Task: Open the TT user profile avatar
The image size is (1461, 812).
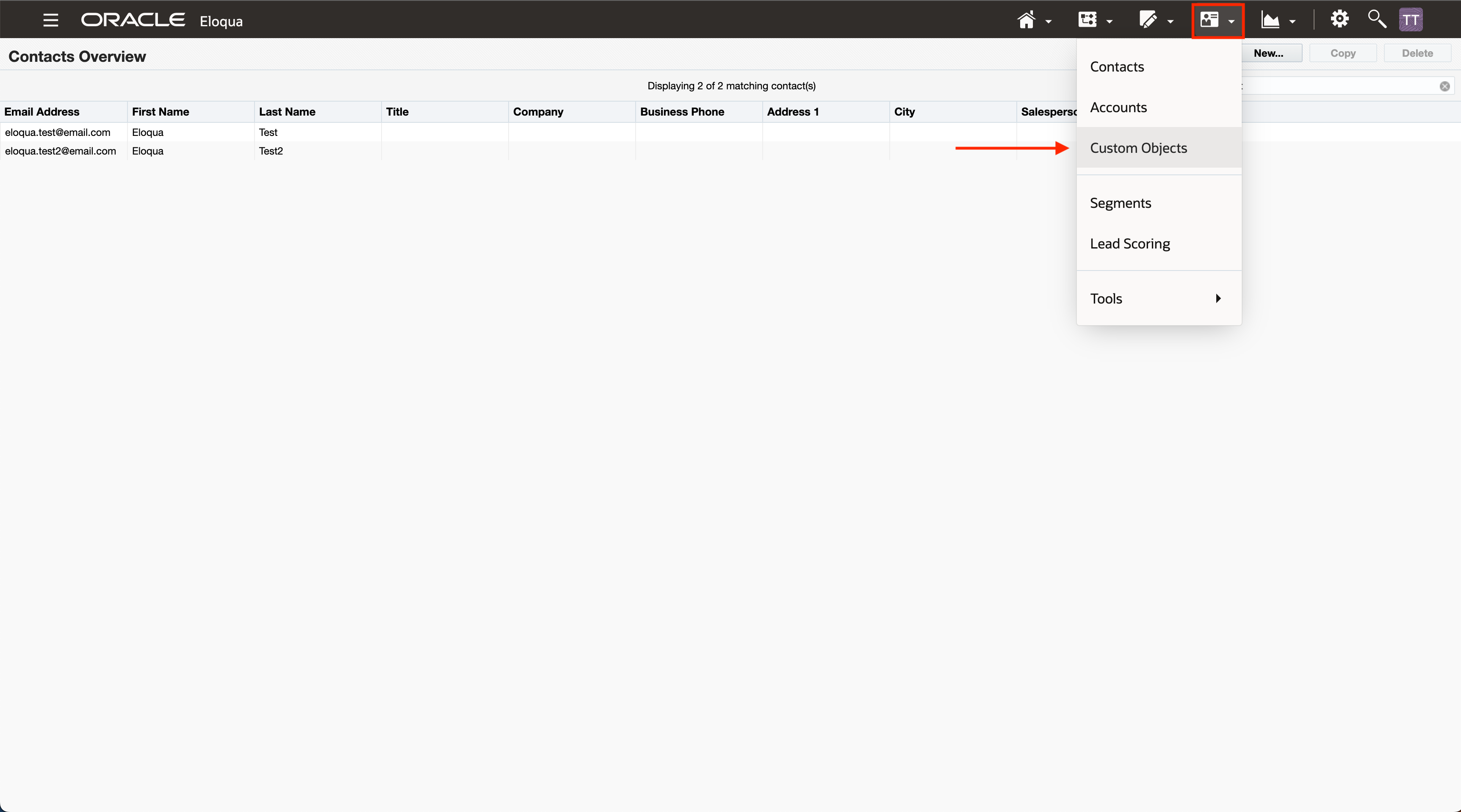Action: pyautogui.click(x=1411, y=20)
